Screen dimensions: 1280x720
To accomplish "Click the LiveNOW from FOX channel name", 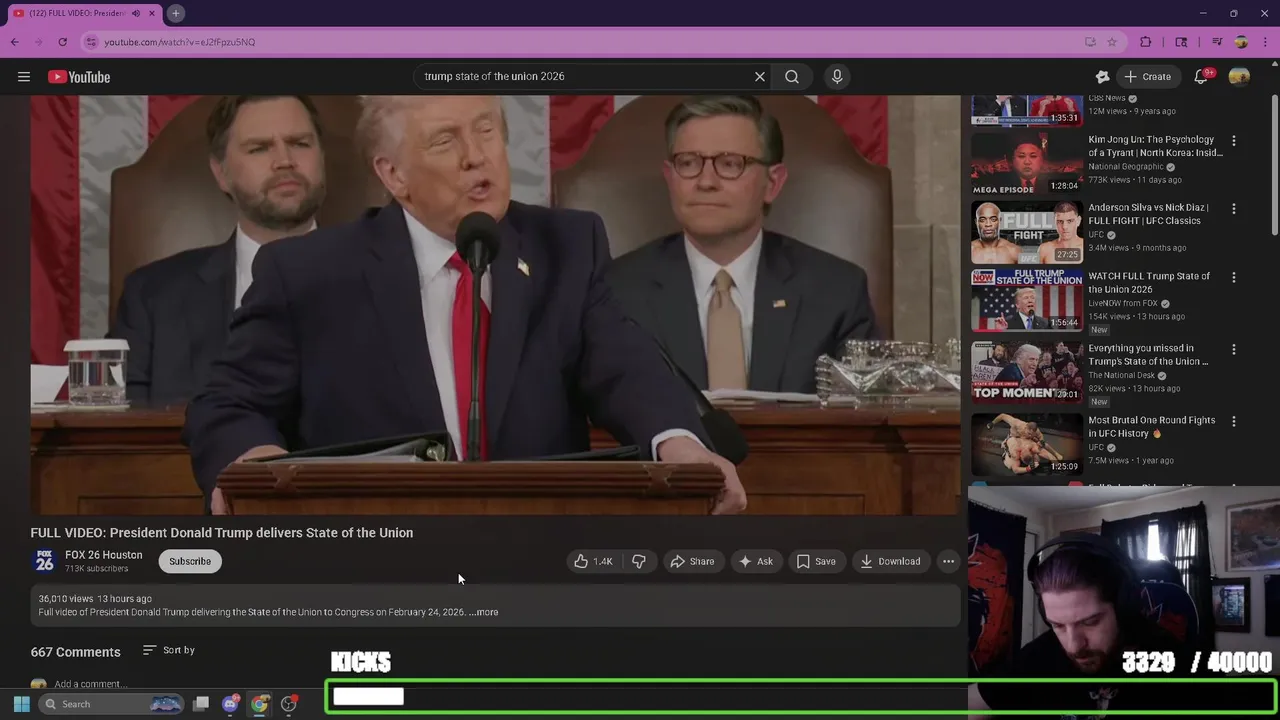I will (x=1124, y=303).
